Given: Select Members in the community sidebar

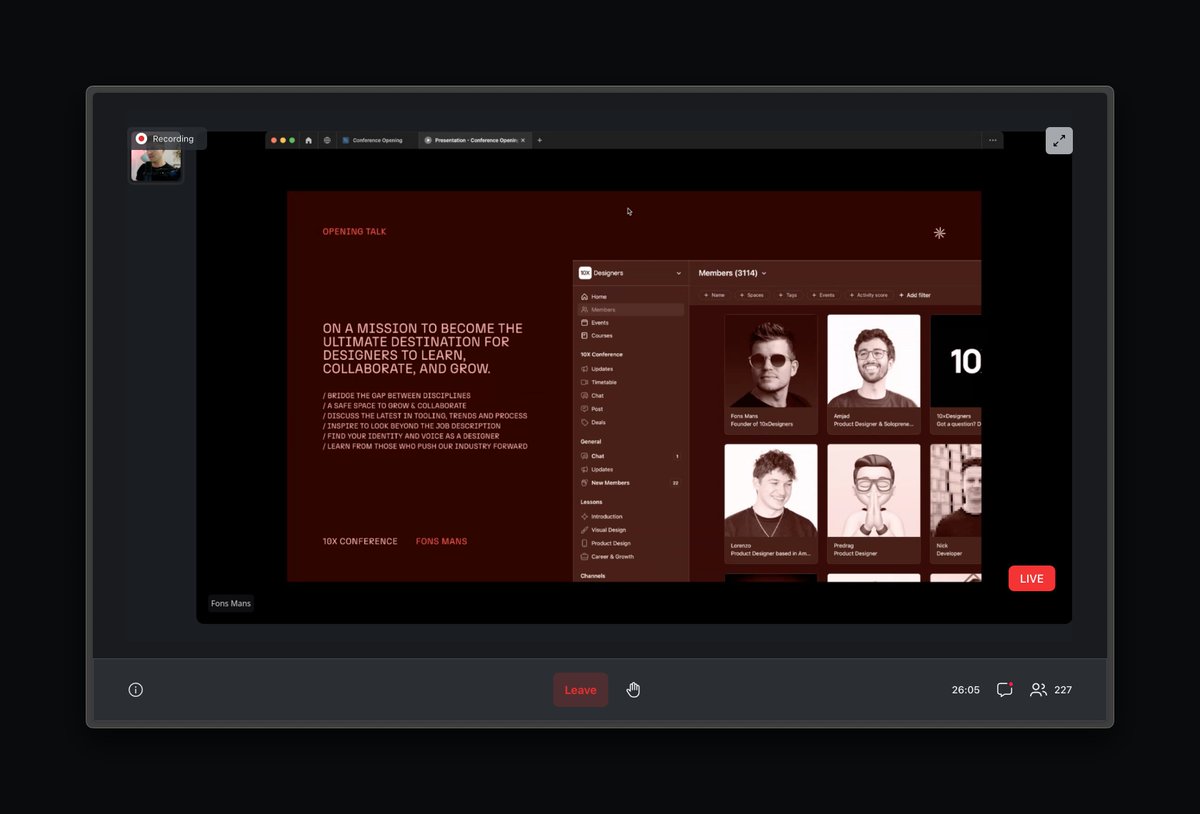Looking at the screenshot, I should tap(631, 310).
